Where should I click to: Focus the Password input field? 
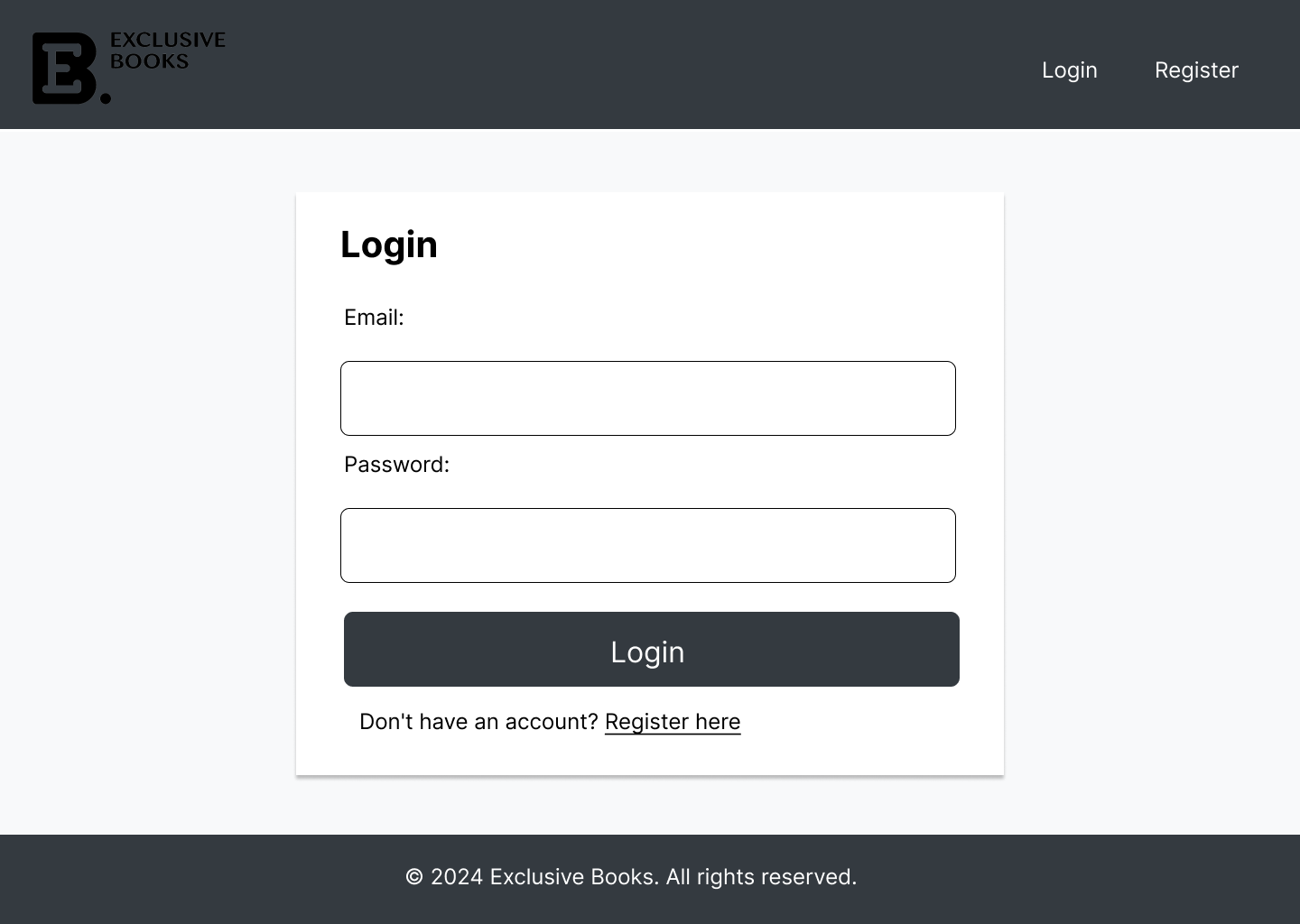(647, 546)
